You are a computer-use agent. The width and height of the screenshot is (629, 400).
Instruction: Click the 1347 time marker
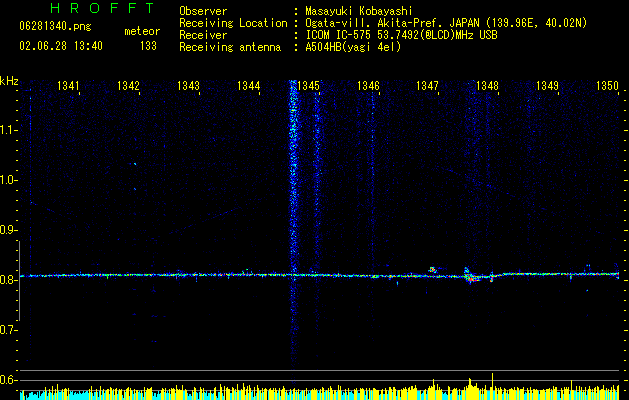pyautogui.click(x=428, y=86)
